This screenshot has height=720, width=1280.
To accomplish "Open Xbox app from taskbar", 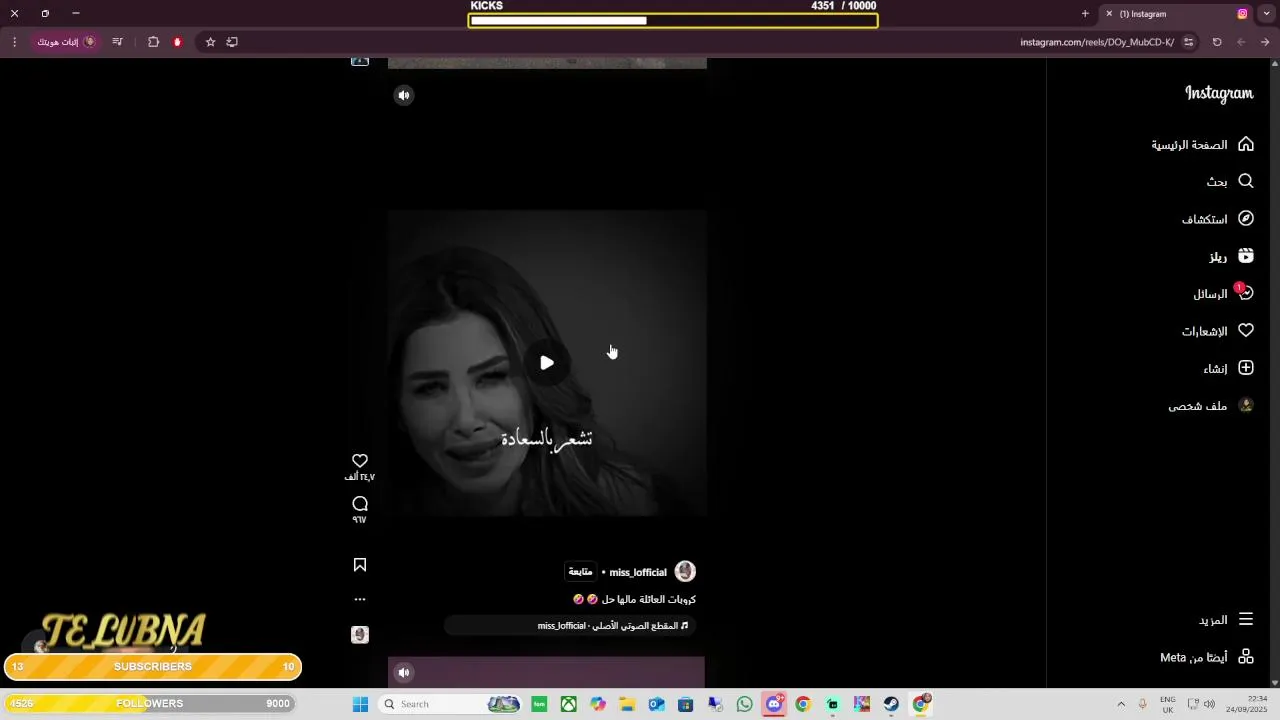I will (x=568, y=704).
